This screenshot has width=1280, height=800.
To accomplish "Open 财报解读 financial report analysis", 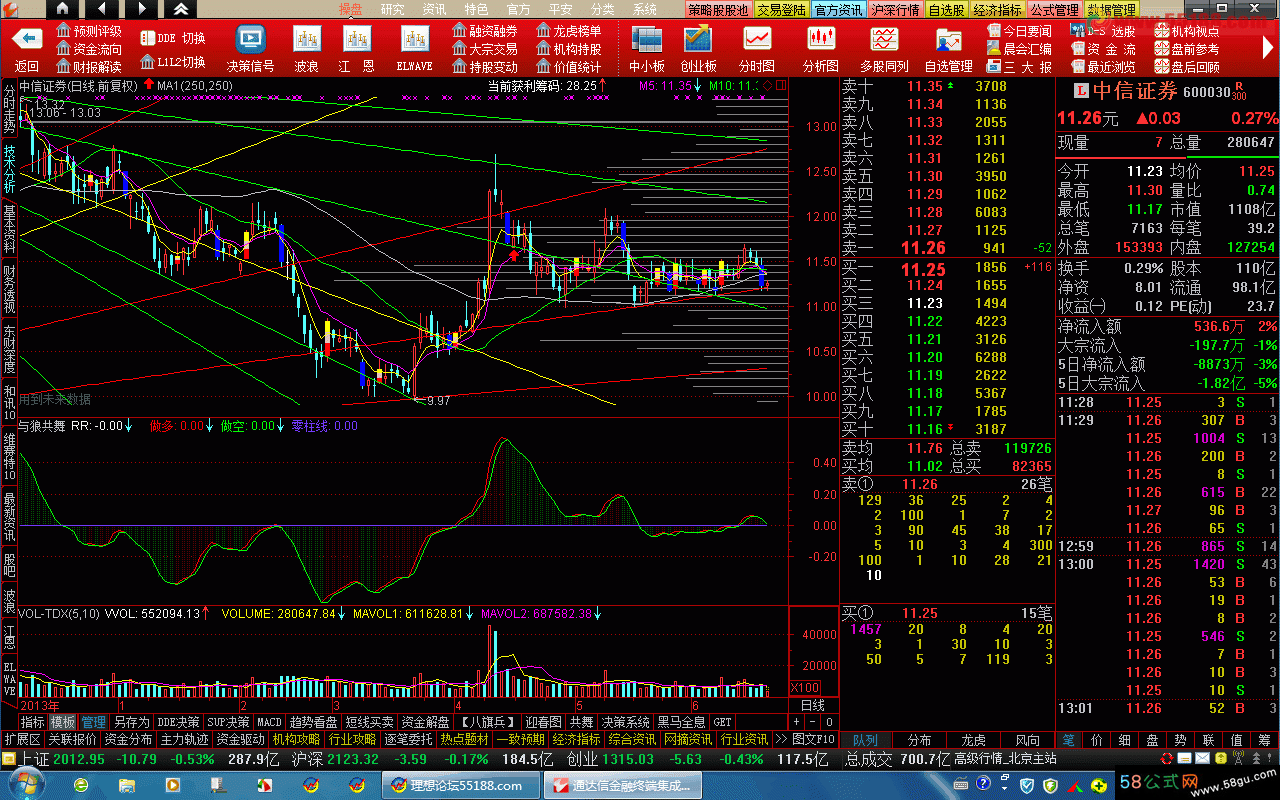I will 89,67.
